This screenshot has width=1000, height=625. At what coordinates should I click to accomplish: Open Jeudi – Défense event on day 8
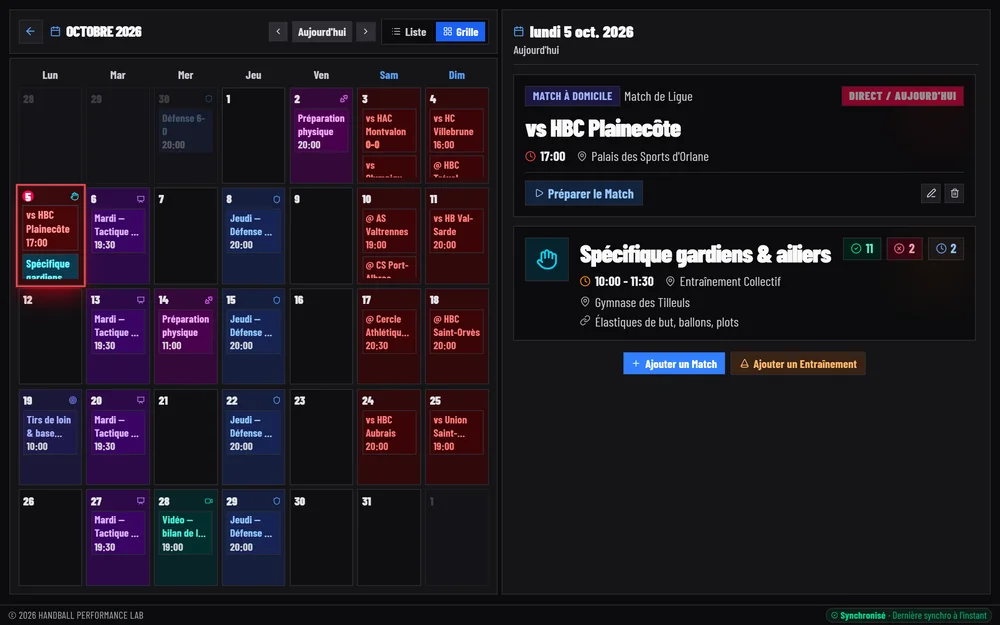253,232
